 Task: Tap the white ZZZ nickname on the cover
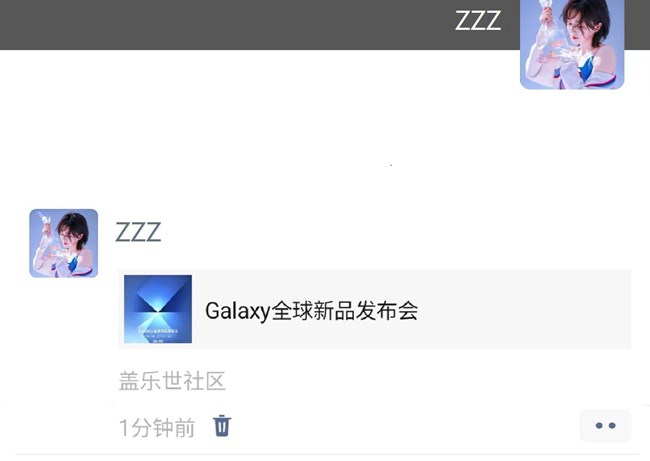(478, 21)
